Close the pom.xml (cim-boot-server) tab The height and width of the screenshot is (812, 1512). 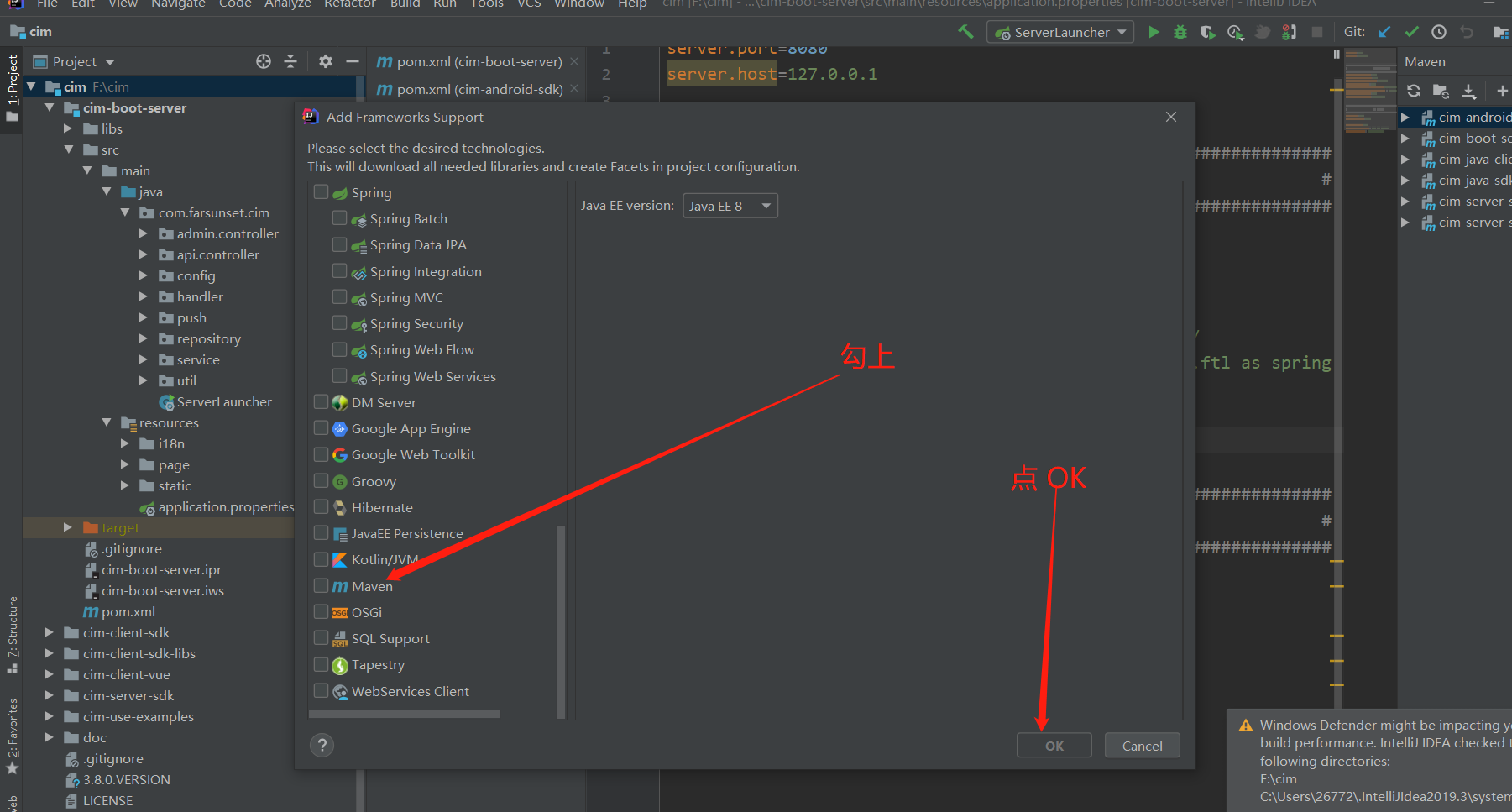point(574,61)
